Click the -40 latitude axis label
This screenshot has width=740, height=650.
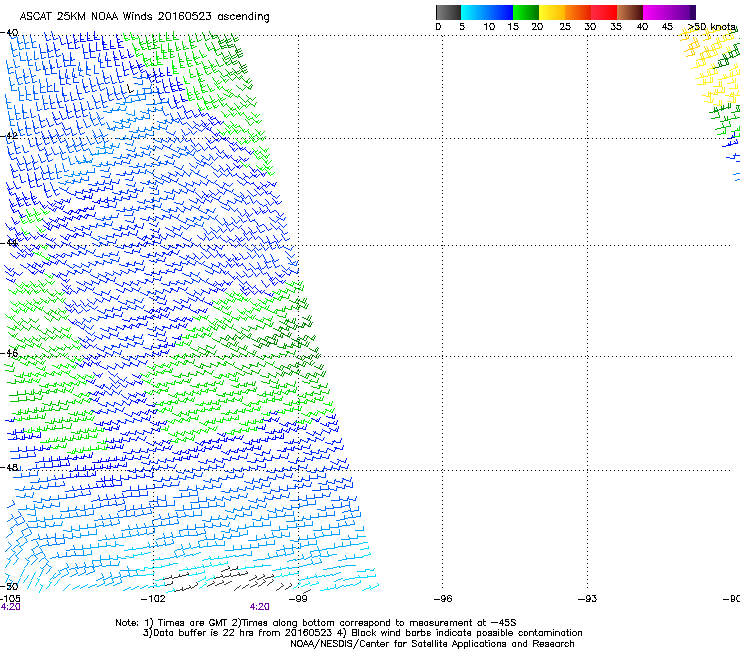[x=9, y=33]
